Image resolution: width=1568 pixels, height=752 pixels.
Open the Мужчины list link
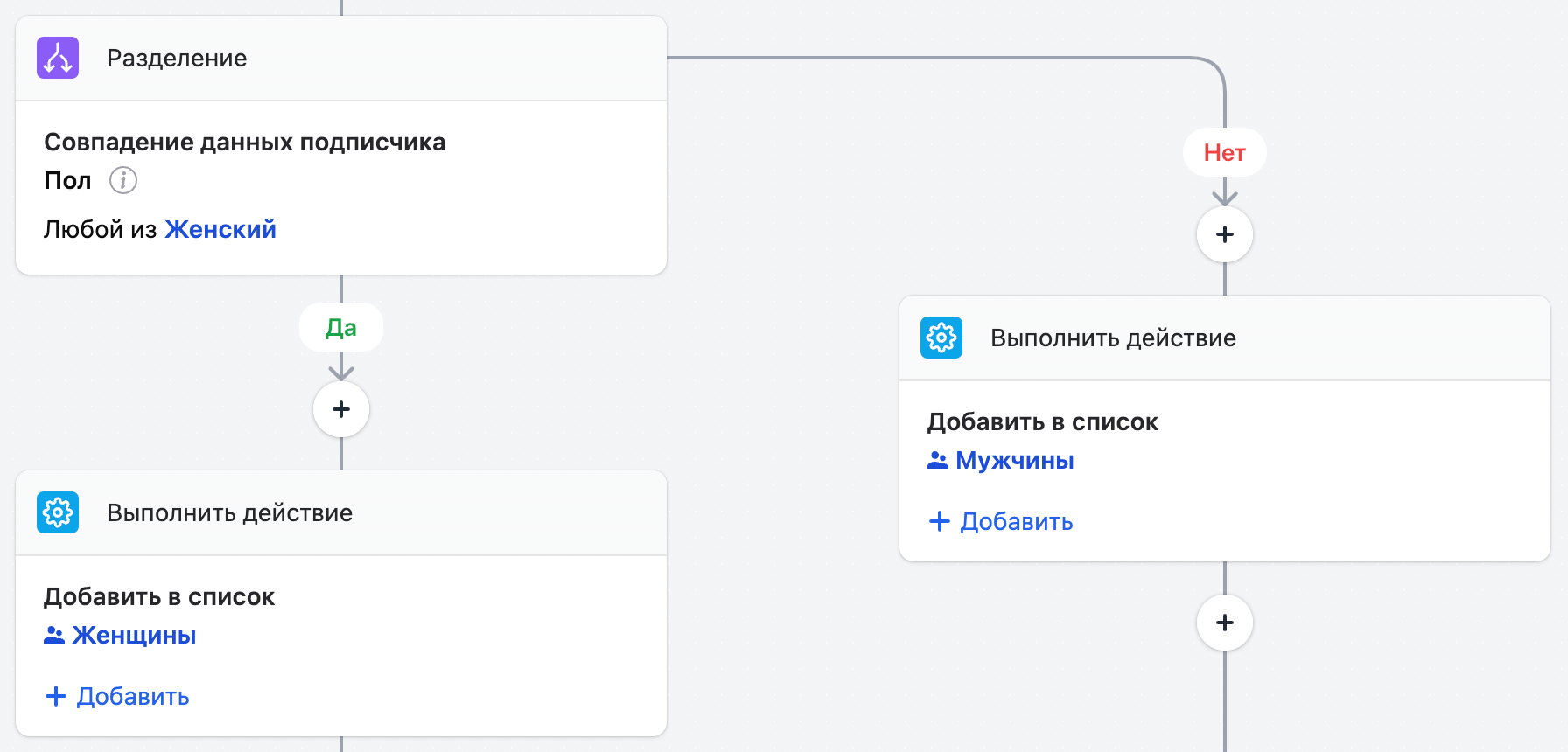coord(1015,460)
